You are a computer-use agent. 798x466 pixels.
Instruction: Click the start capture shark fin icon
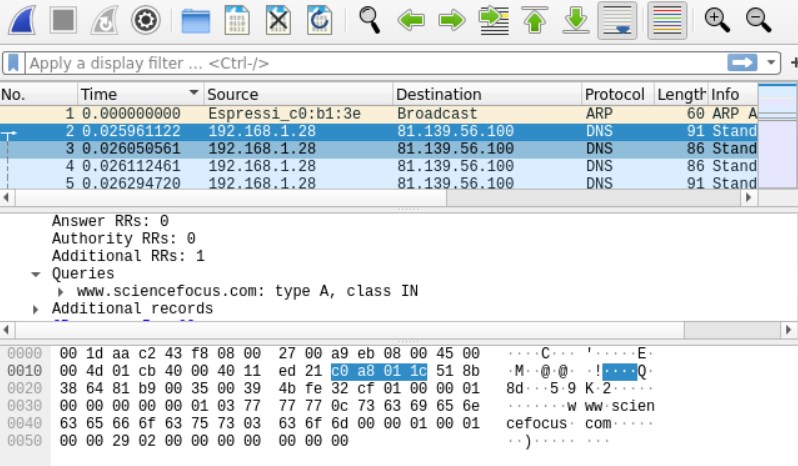(21, 19)
